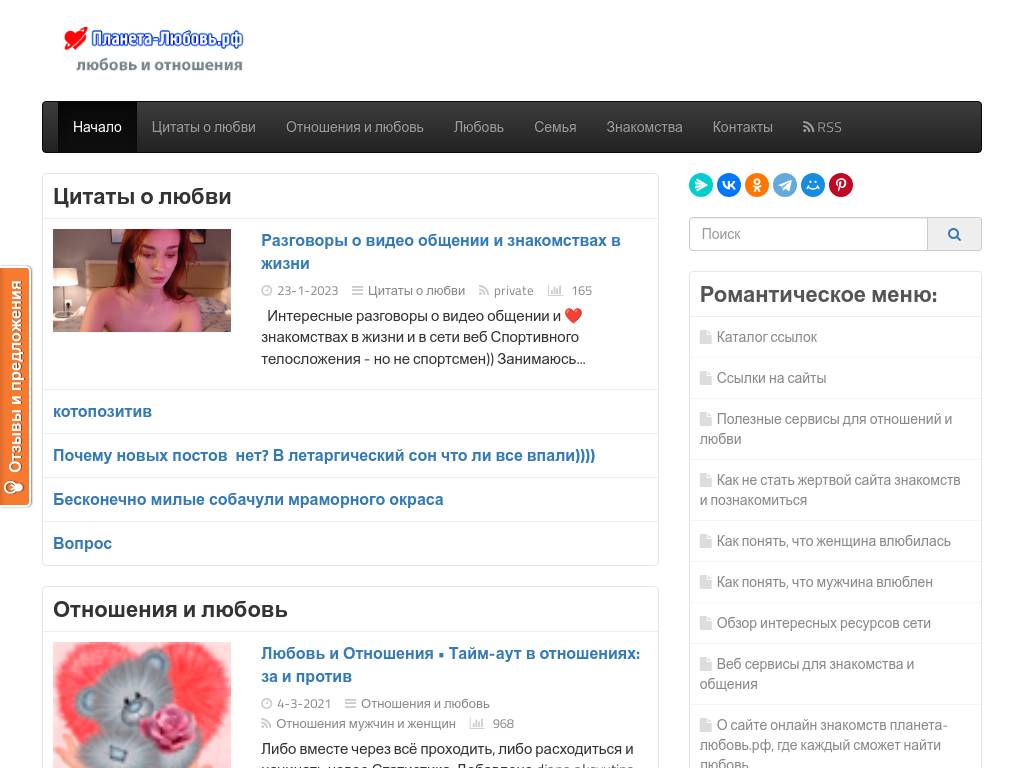Image resolution: width=1024 pixels, height=768 pixels.
Task: Click the teddy bear heart thumbnail
Action: point(142,704)
